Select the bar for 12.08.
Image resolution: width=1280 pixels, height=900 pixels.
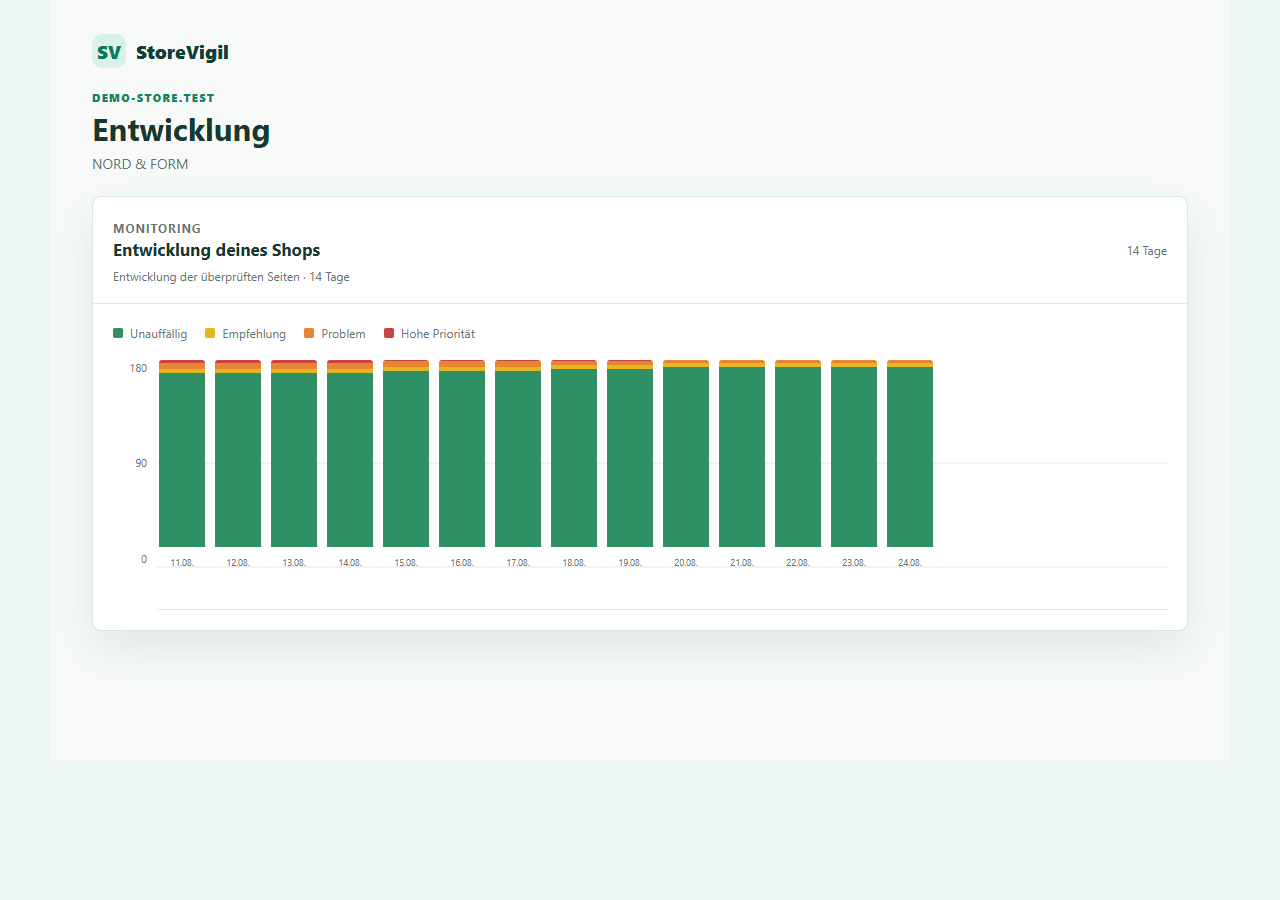click(238, 453)
